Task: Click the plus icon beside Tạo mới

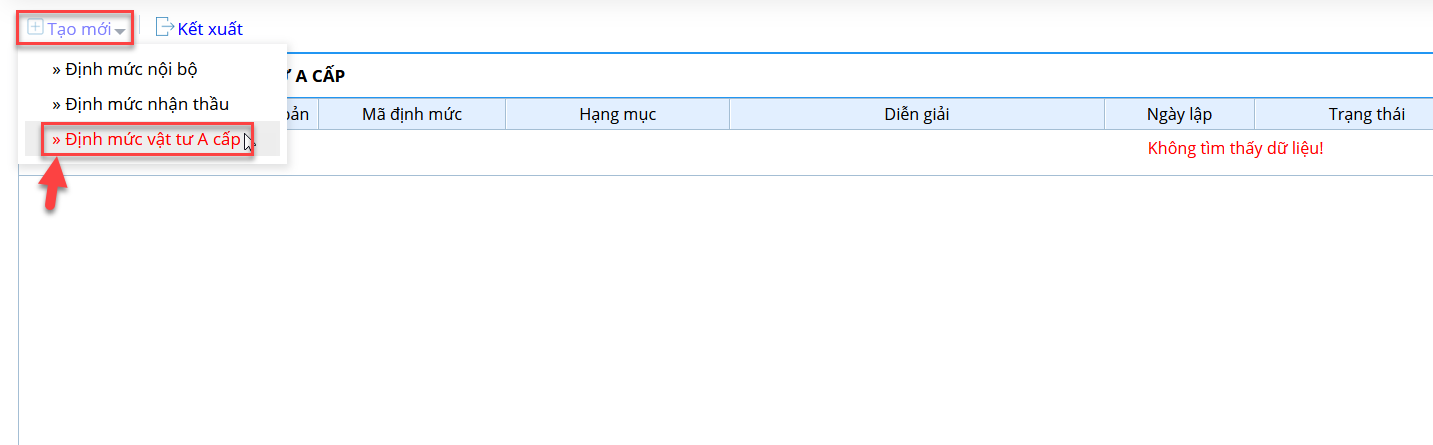Action: (x=35, y=28)
